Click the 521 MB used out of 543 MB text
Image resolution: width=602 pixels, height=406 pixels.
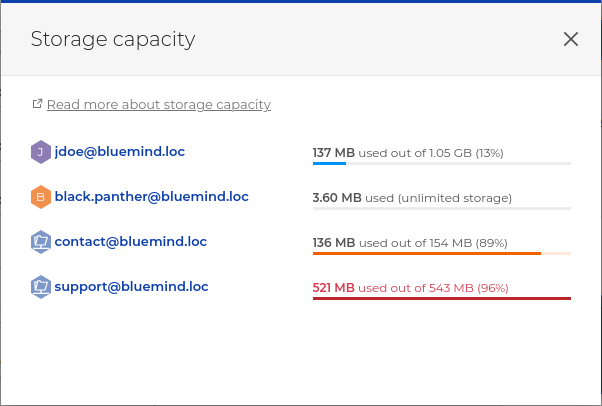(410, 288)
